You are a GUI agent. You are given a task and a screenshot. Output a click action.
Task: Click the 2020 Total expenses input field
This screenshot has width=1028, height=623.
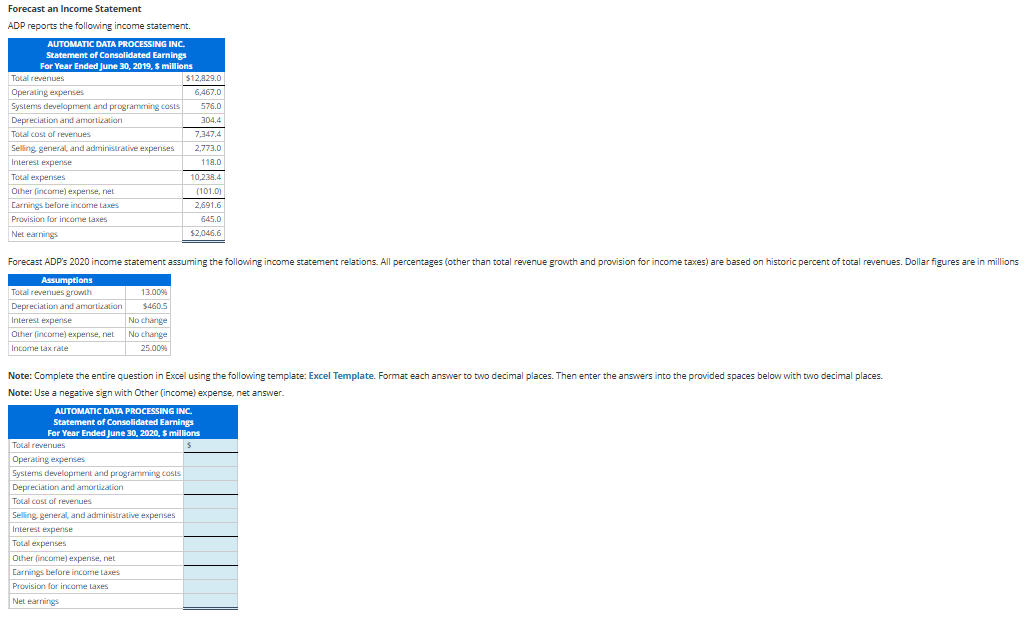click(210, 544)
